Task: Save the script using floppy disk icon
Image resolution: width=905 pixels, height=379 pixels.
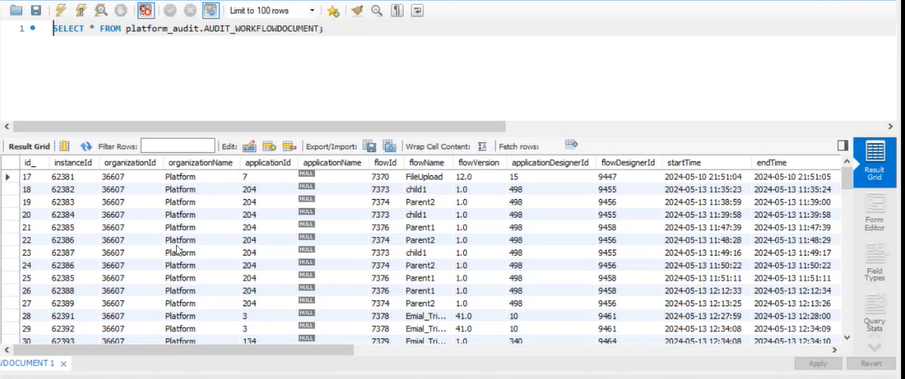Action: (x=36, y=10)
